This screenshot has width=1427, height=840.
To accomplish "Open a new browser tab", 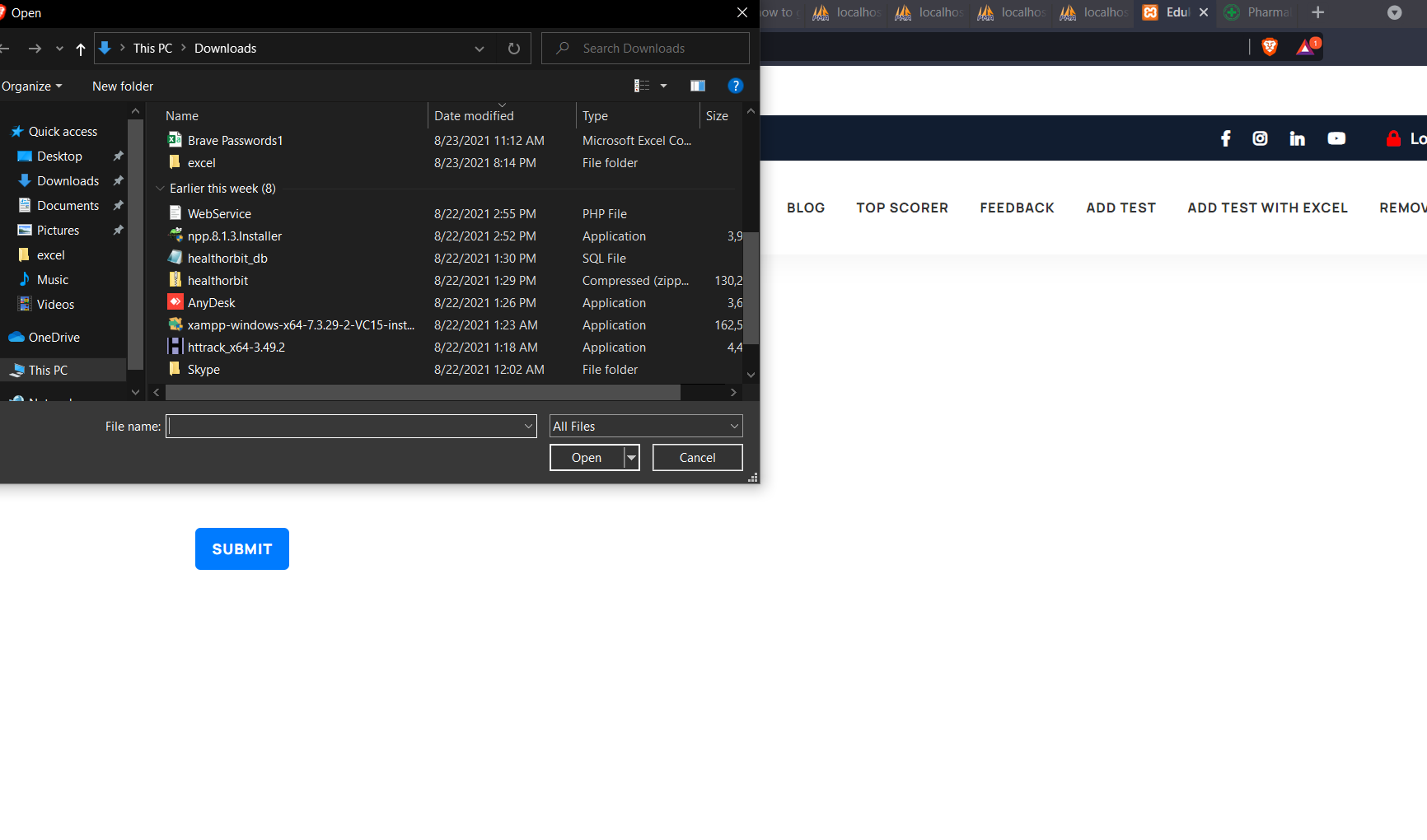I will coord(1318,12).
